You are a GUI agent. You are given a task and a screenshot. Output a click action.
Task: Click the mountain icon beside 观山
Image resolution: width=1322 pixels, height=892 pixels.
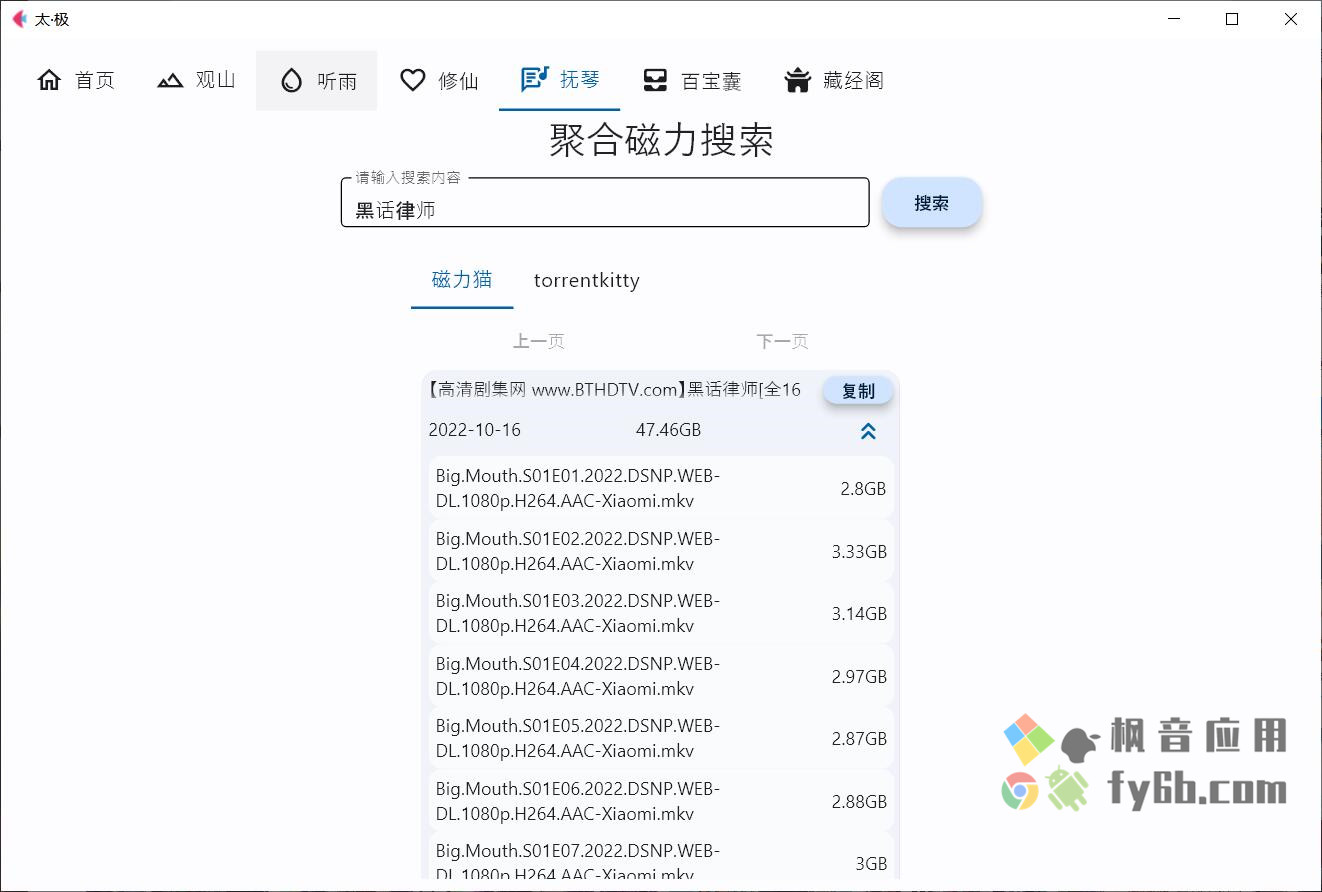point(170,80)
